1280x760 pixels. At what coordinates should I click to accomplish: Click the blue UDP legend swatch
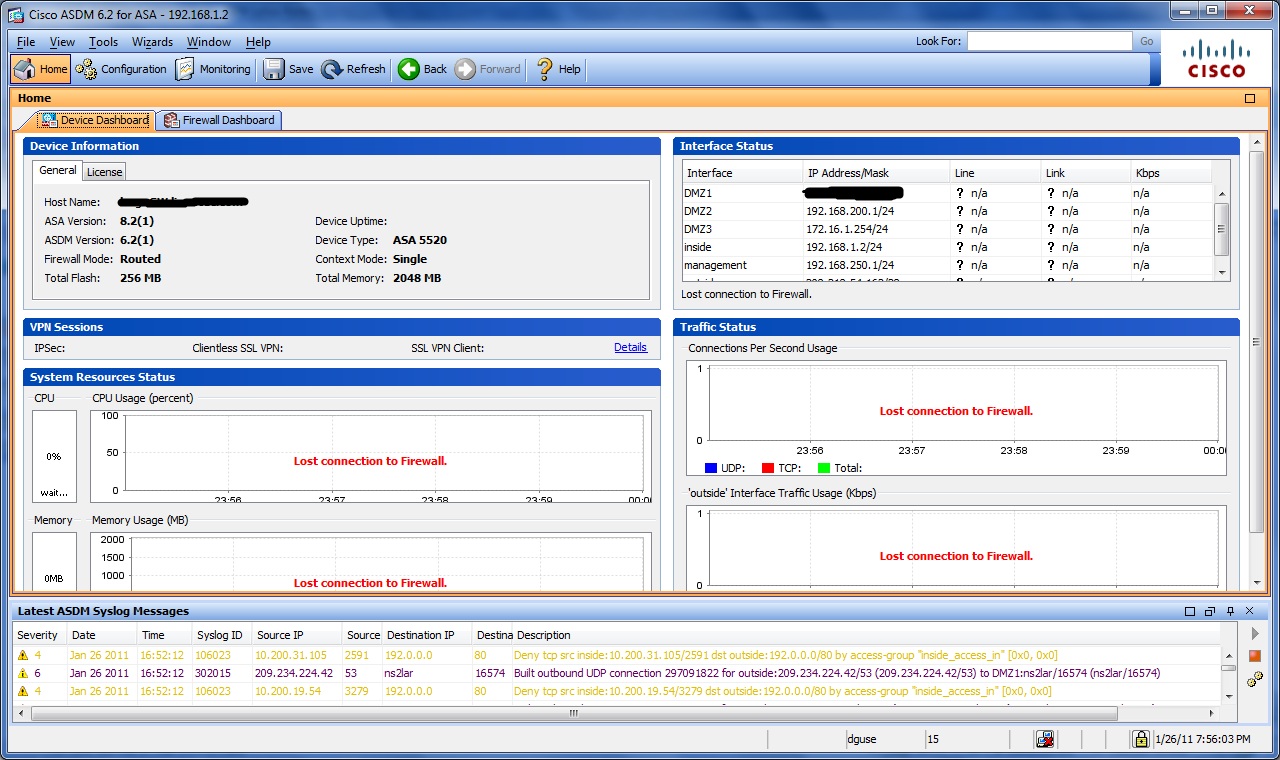coord(711,468)
